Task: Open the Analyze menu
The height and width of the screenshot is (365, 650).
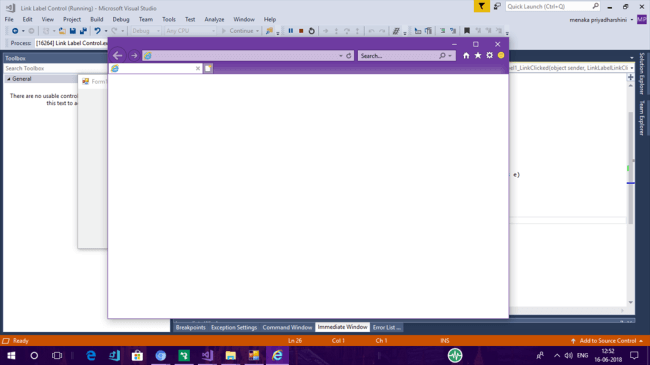Action: click(x=214, y=19)
